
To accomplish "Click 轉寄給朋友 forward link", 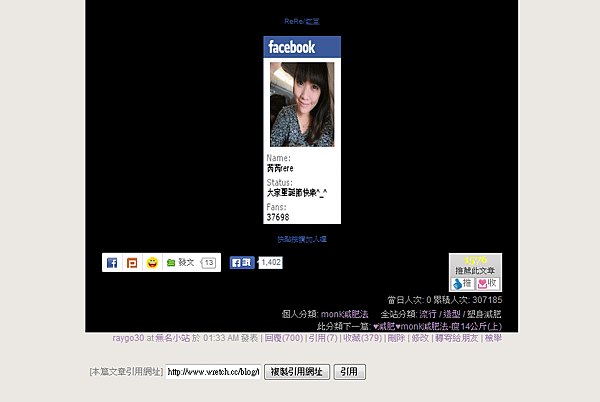I will [x=457, y=338].
